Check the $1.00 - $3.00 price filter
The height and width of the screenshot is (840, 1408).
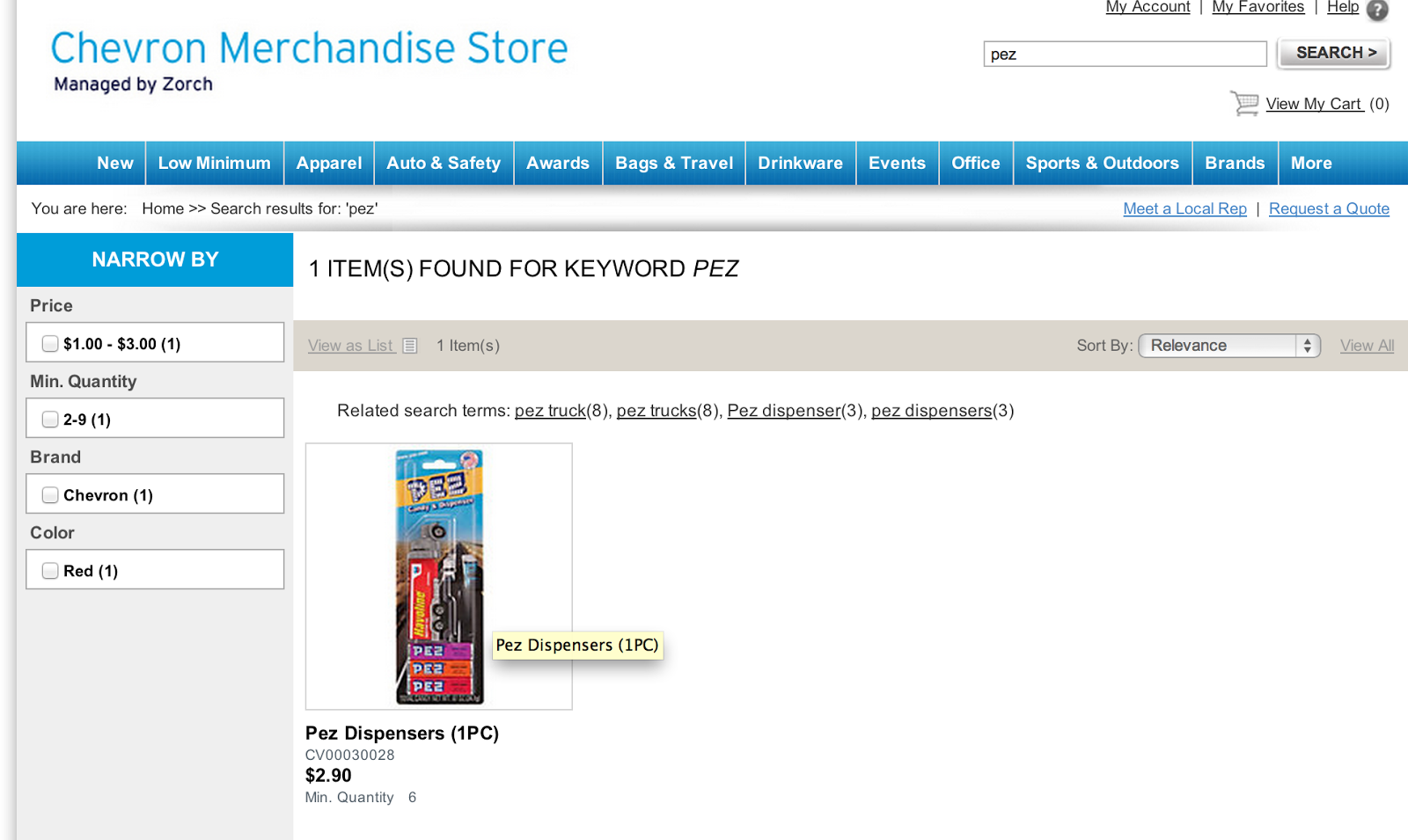(x=51, y=344)
